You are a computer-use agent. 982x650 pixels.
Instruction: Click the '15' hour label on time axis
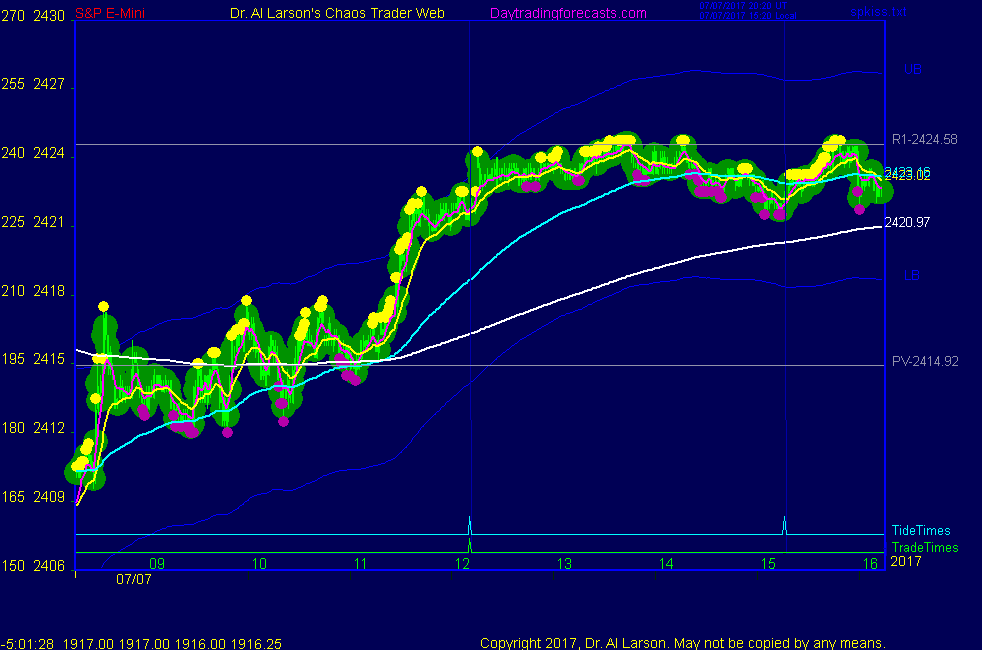click(x=768, y=564)
